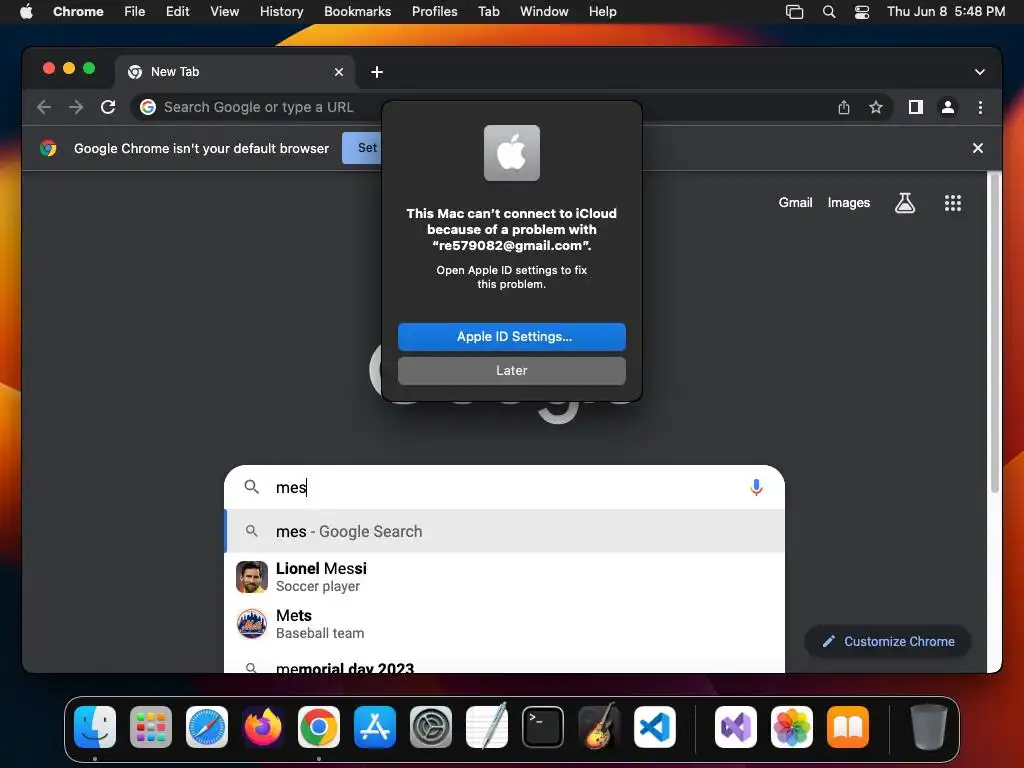Screen dimensions: 1024x768
Task: Open Books from the Dock
Action: click(848, 727)
